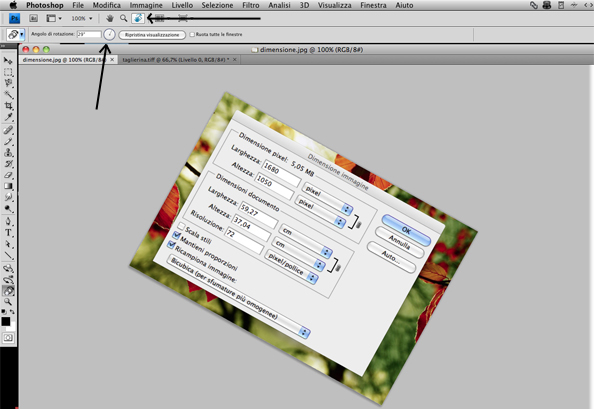Open pixel unit dropdown beside Larghezza 1680
594x409 pixels.
tap(328, 198)
